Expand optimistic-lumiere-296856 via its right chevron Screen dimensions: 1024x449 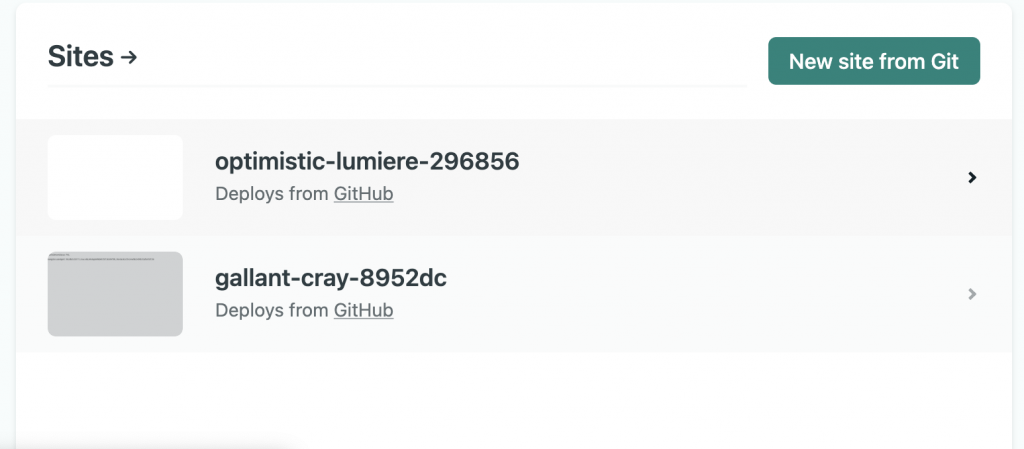click(x=972, y=178)
